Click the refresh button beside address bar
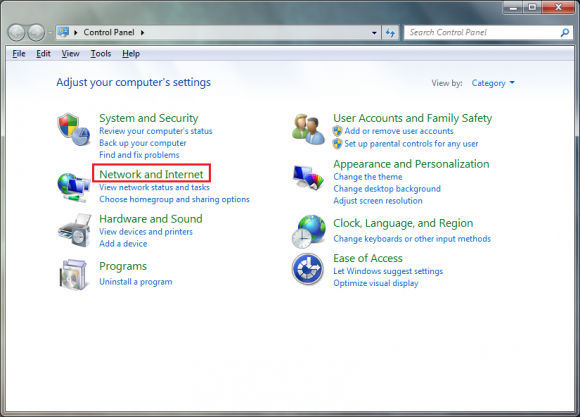Screen dimensions: 580x417 tap(390, 33)
